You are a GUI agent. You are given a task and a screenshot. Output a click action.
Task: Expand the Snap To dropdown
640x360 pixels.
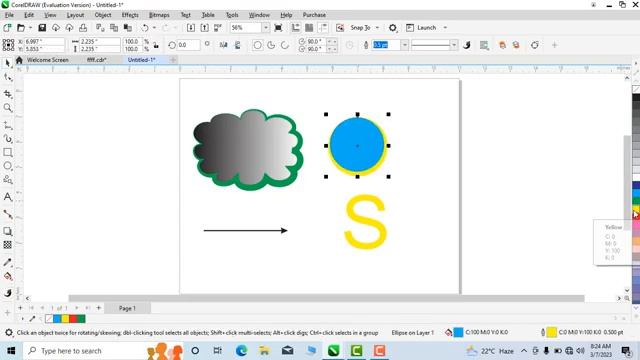pos(378,28)
